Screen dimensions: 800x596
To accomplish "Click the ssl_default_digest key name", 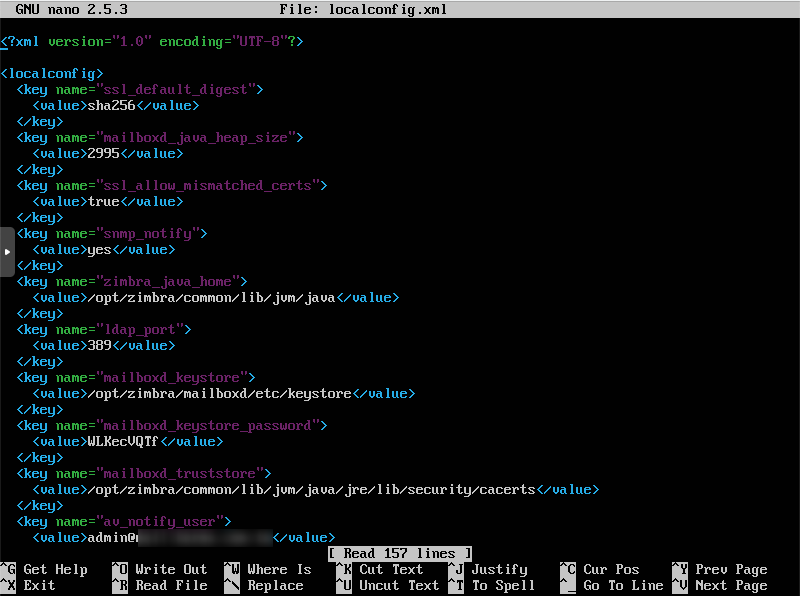I will 176,90.
